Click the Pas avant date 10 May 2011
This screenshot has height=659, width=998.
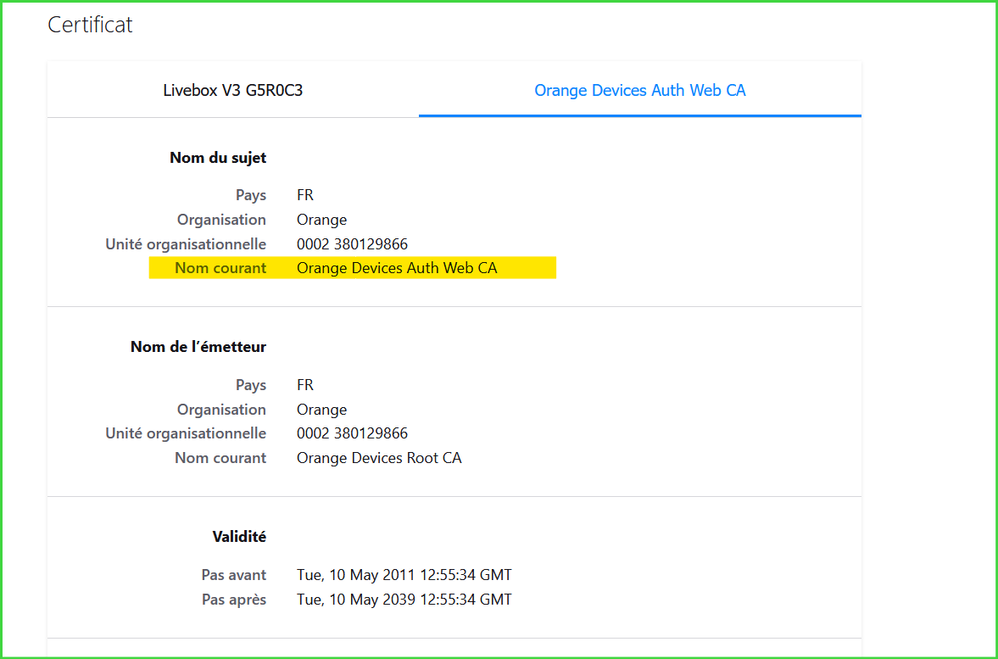(x=404, y=575)
